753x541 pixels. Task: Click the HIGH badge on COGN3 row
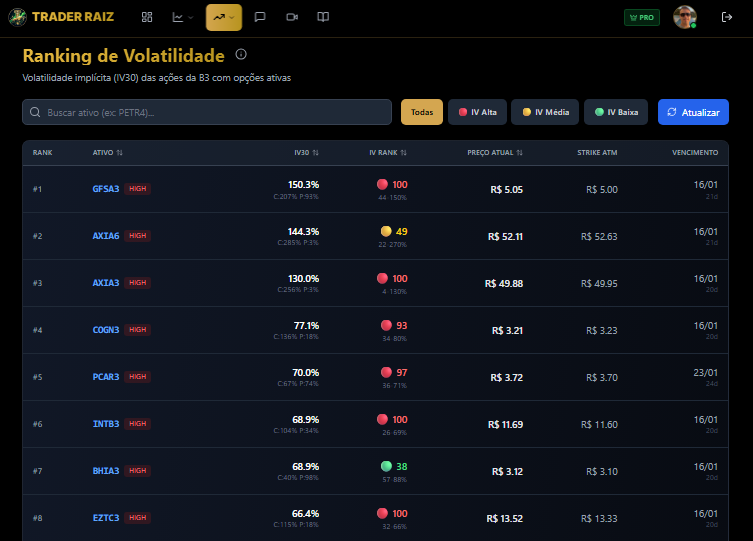(138, 330)
